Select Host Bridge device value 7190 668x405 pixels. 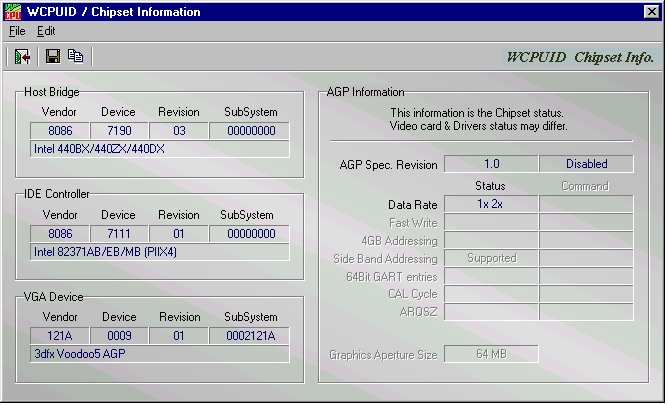click(x=119, y=131)
